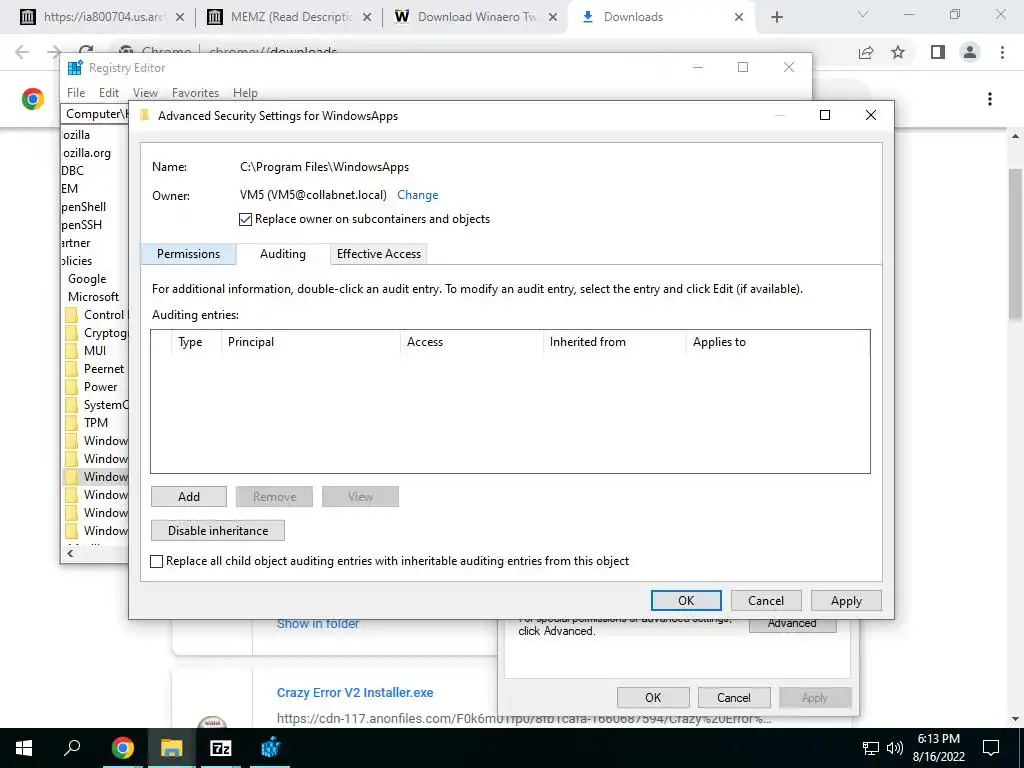The image size is (1024, 768).
Task: Click the Access column header
Action: [x=472, y=342]
